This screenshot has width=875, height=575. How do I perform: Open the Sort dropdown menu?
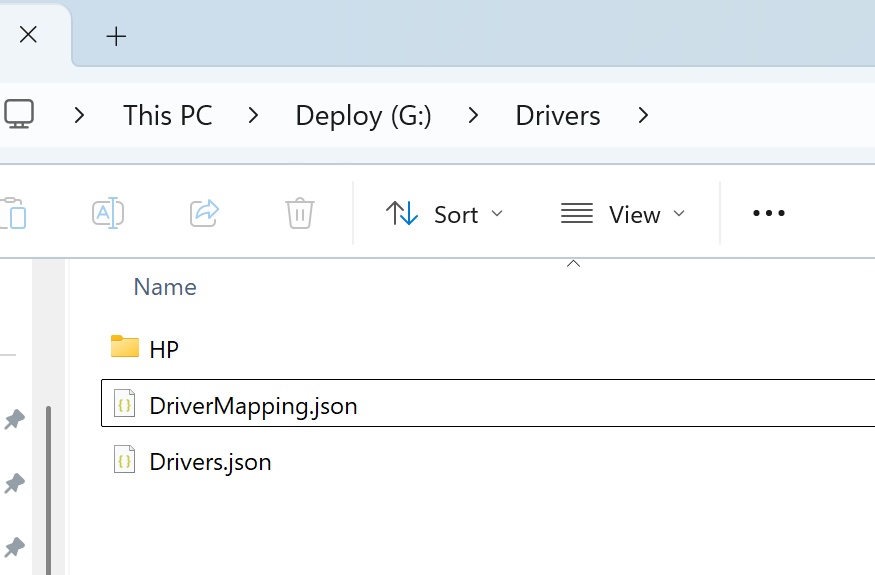coord(445,214)
